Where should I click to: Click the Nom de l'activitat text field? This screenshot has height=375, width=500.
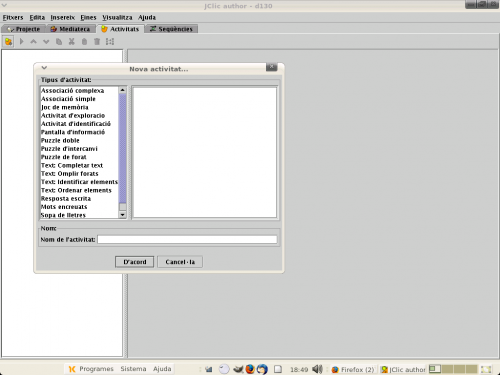click(187, 239)
